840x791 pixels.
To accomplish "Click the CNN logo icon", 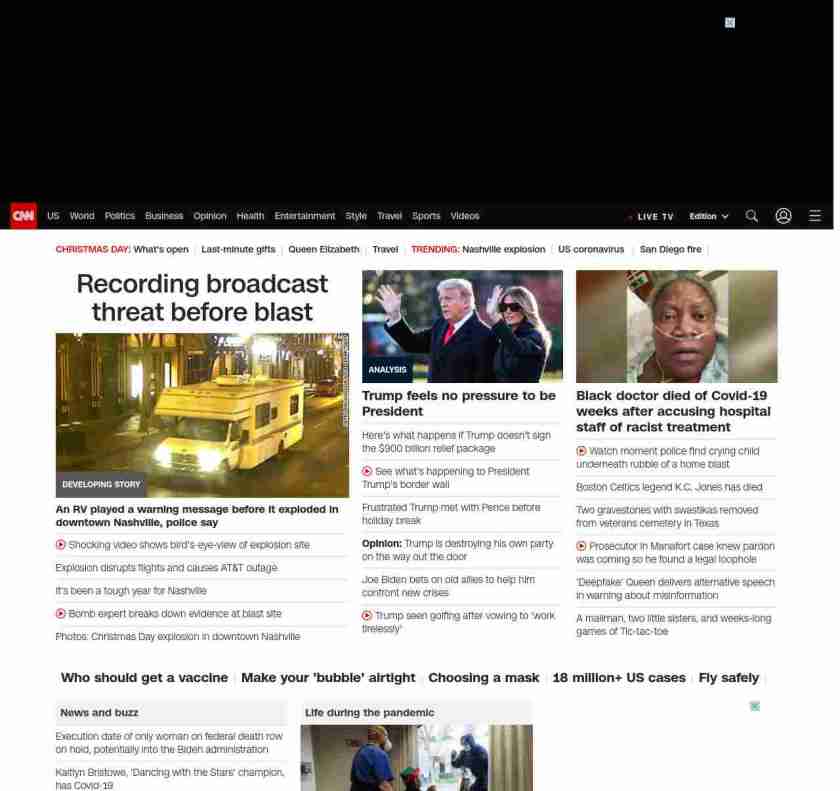I will pos(23,216).
